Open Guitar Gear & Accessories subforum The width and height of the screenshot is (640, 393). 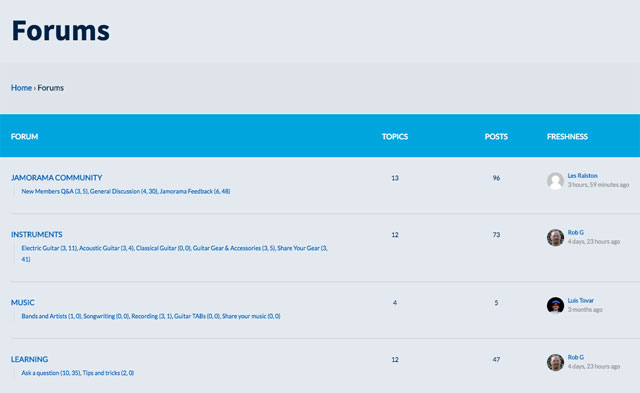point(234,248)
